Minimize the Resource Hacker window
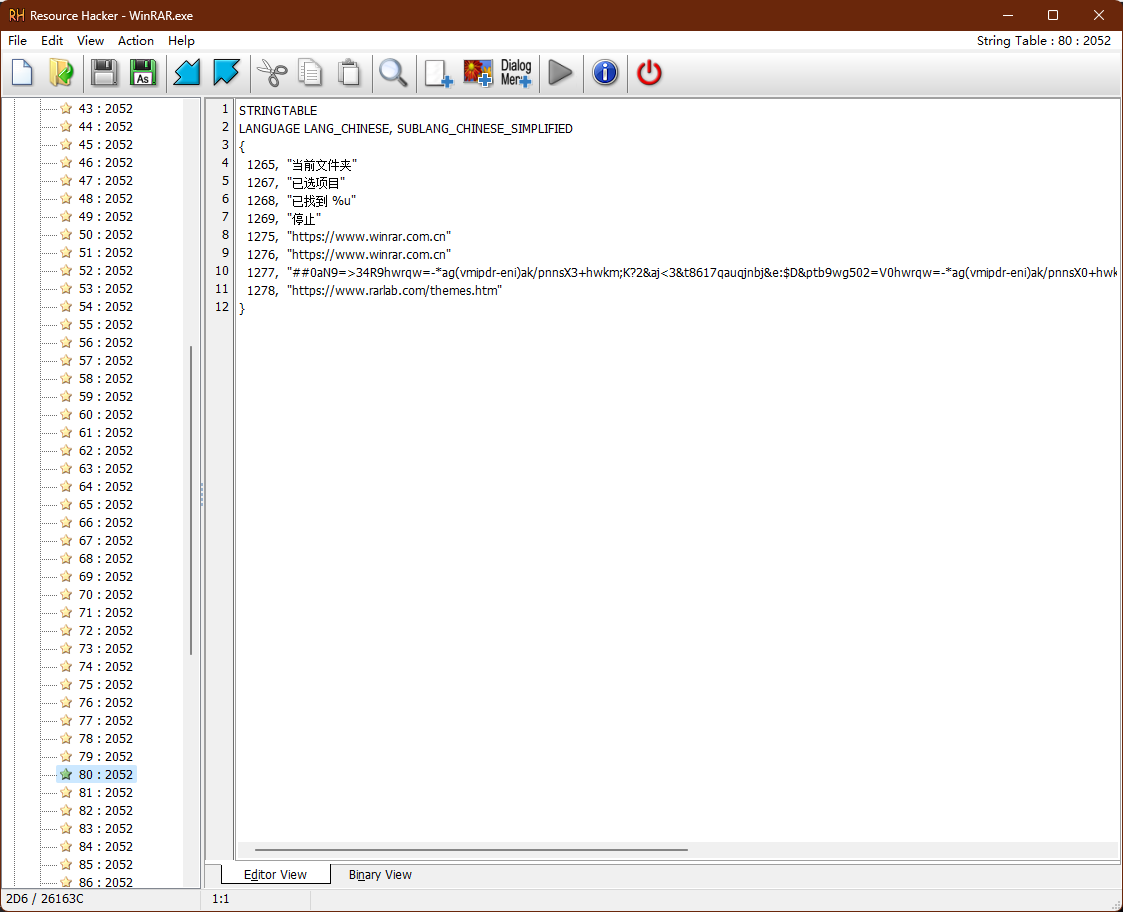1123x912 pixels. coord(1008,15)
